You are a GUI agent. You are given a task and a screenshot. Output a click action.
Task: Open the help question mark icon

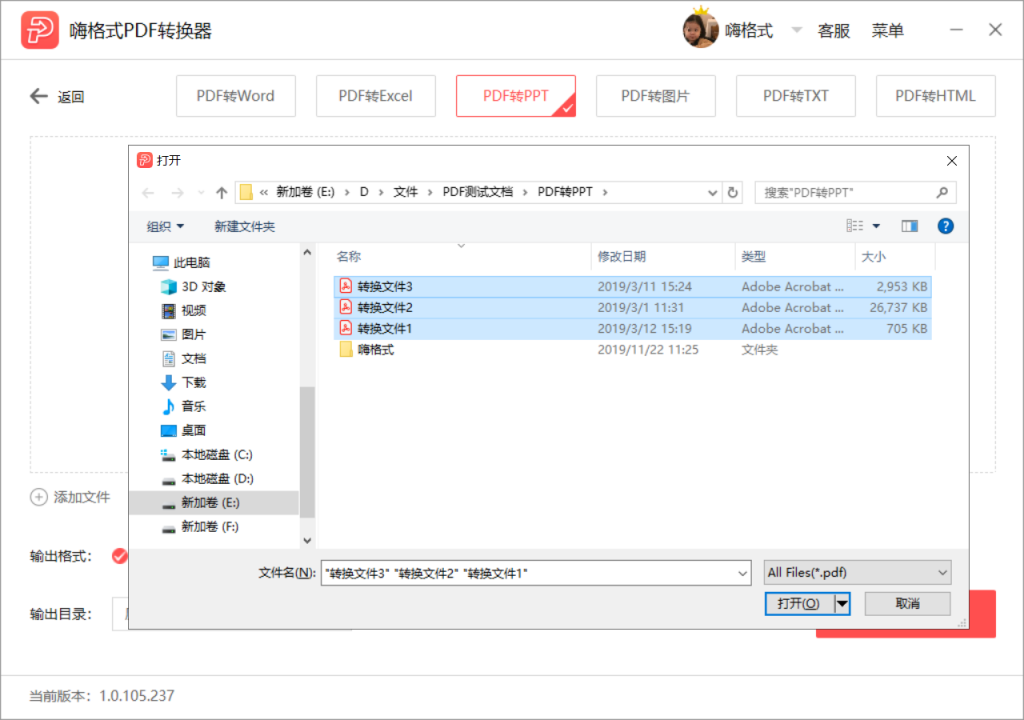[x=945, y=226]
